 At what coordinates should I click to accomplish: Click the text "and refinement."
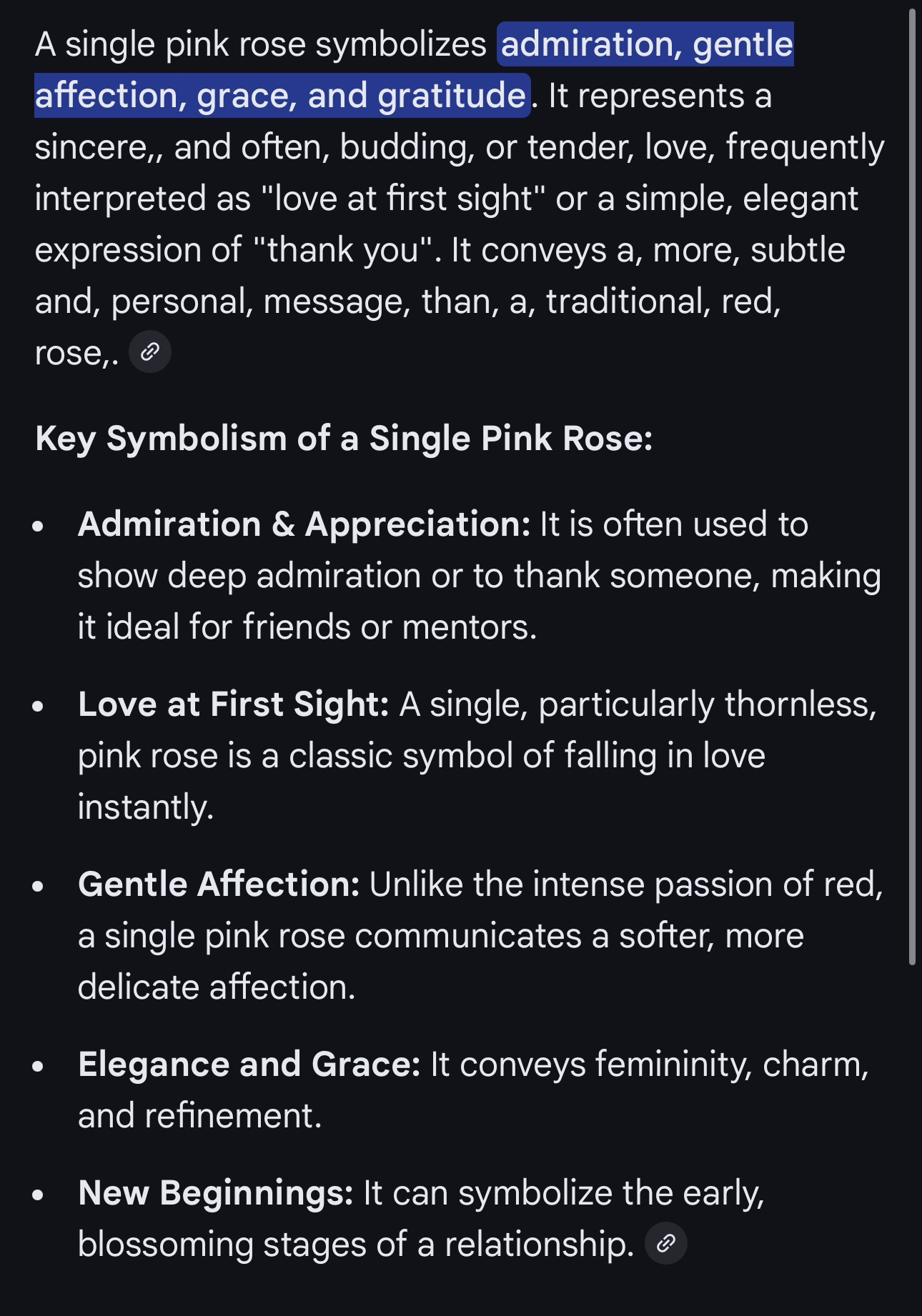coord(199,1116)
